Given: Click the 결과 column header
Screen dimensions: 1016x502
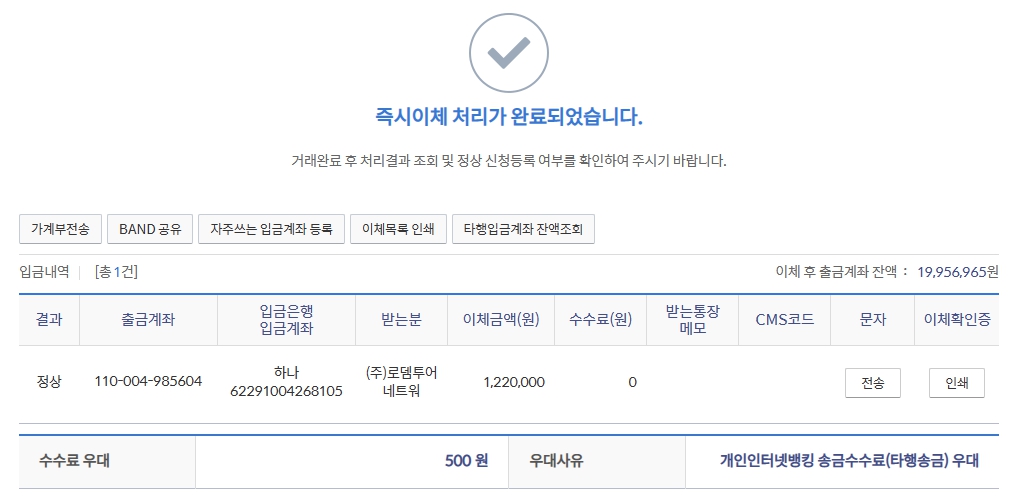Looking at the screenshot, I should tap(49, 320).
